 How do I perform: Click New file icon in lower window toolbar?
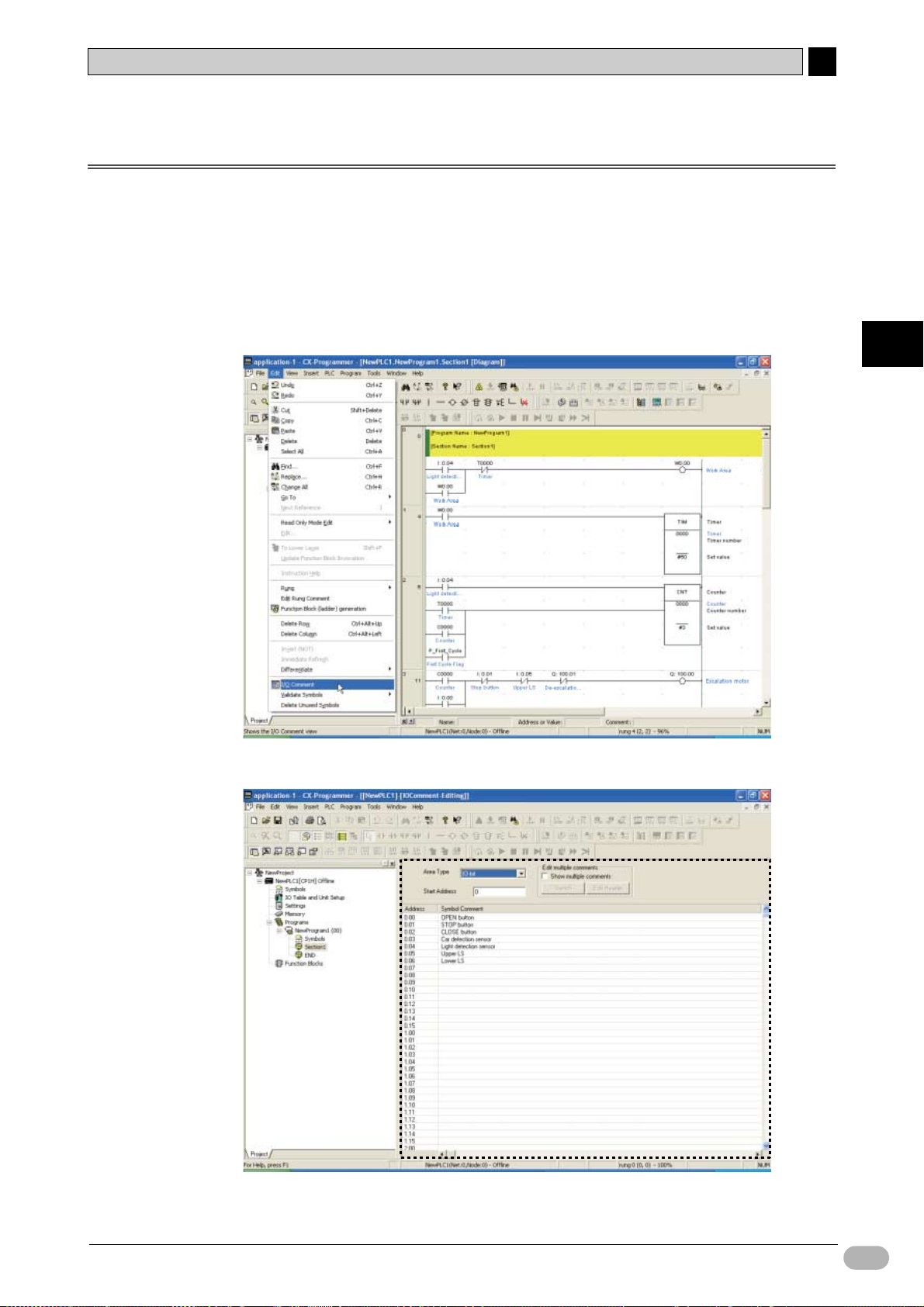point(254,820)
